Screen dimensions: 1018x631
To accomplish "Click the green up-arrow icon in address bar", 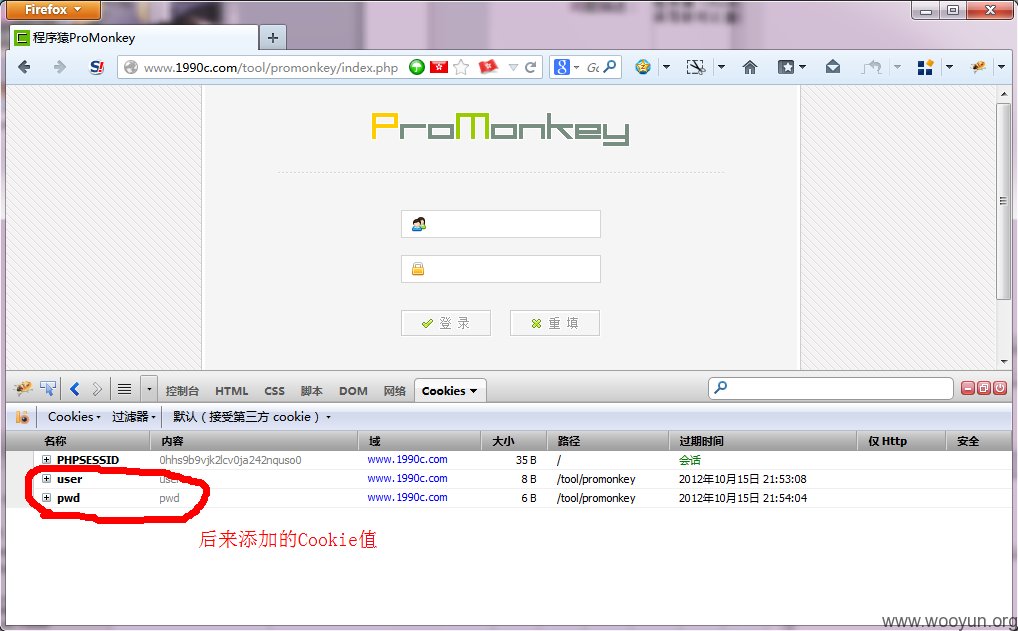I will [x=417, y=67].
